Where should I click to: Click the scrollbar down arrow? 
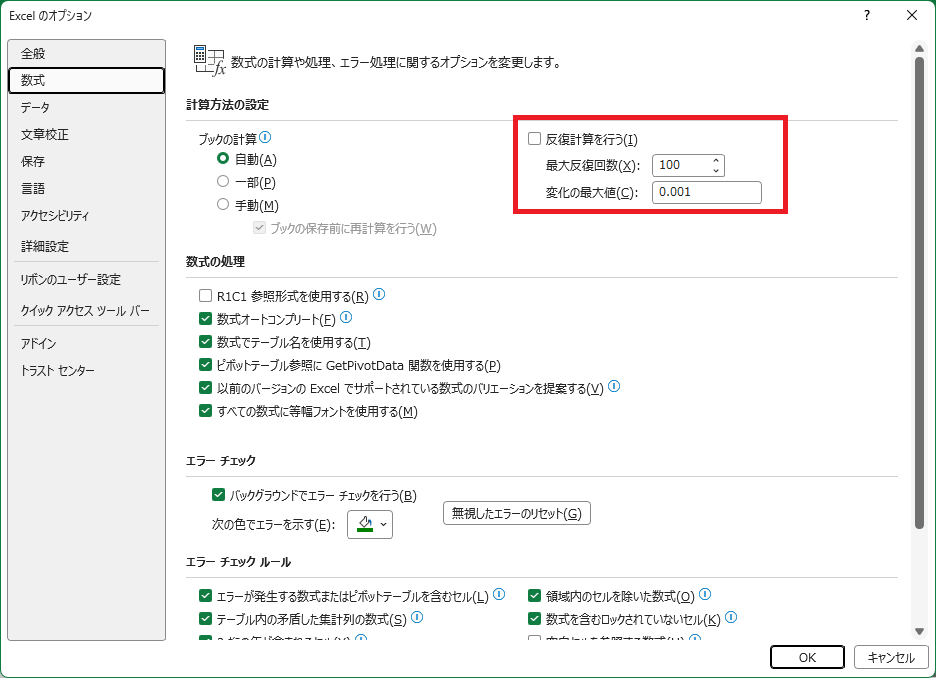coord(919,631)
